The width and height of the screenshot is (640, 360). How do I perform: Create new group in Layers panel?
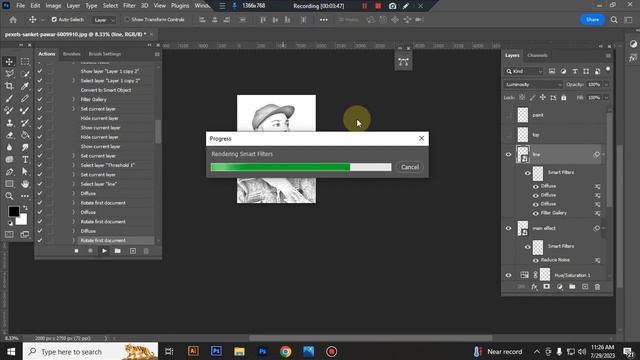coord(572,287)
